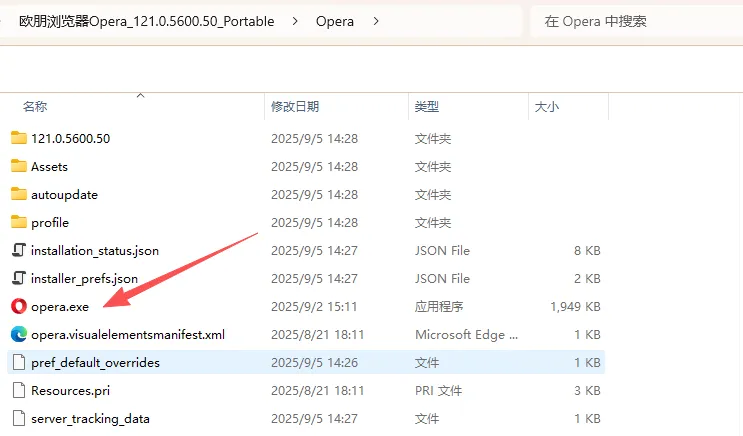Sort by the 名称 column header
Screen dimensions: 743x436
[35, 107]
